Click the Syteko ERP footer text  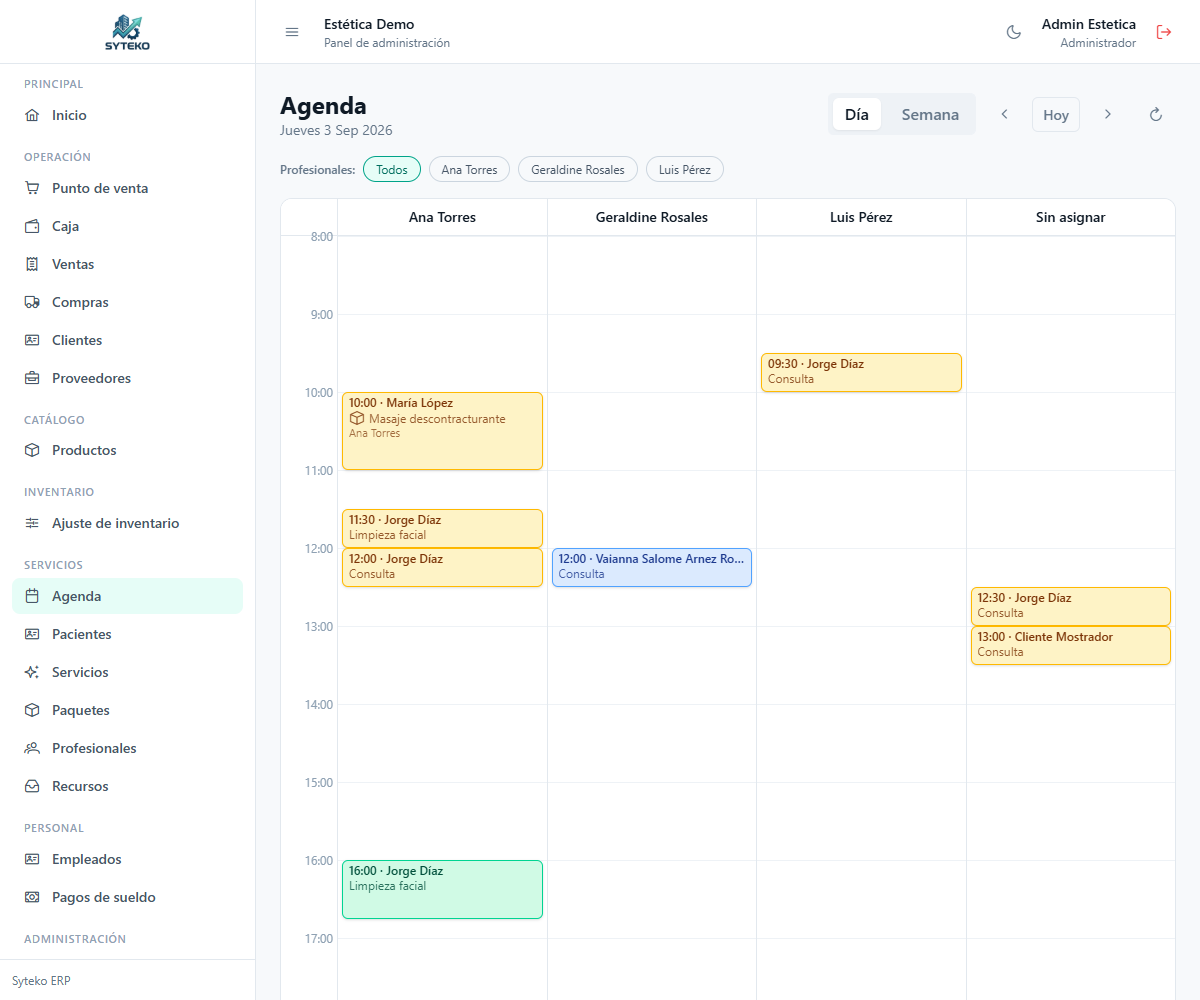click(x=41, y=981)
